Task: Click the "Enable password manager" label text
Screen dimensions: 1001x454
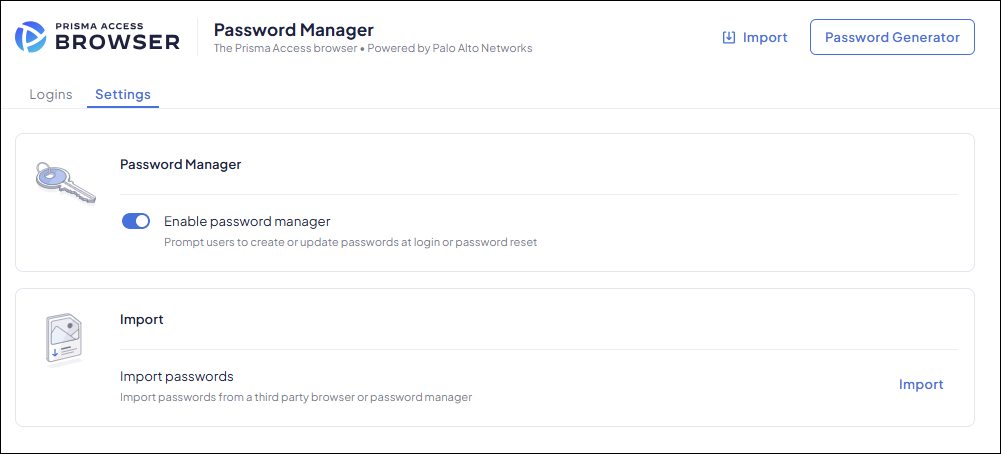Action: coord(247,221)
